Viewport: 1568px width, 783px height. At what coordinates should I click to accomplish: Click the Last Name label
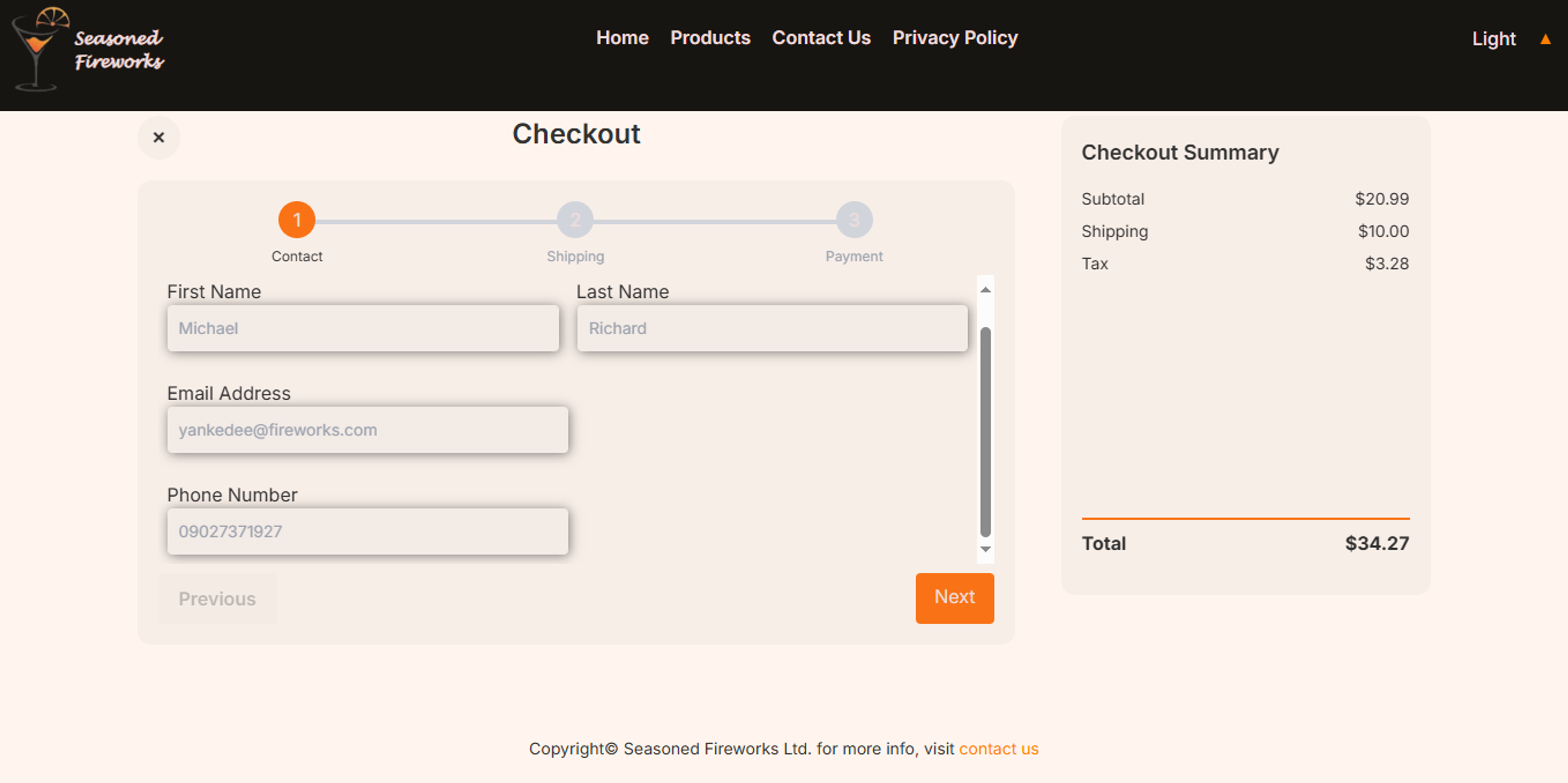coord(623,292)
